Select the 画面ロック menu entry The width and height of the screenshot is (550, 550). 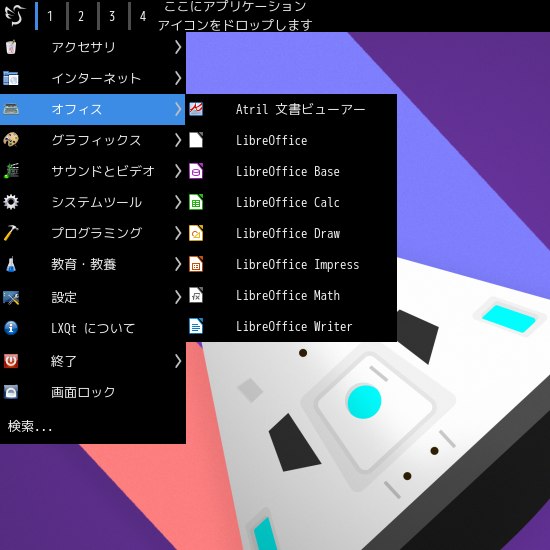point(93,392)
